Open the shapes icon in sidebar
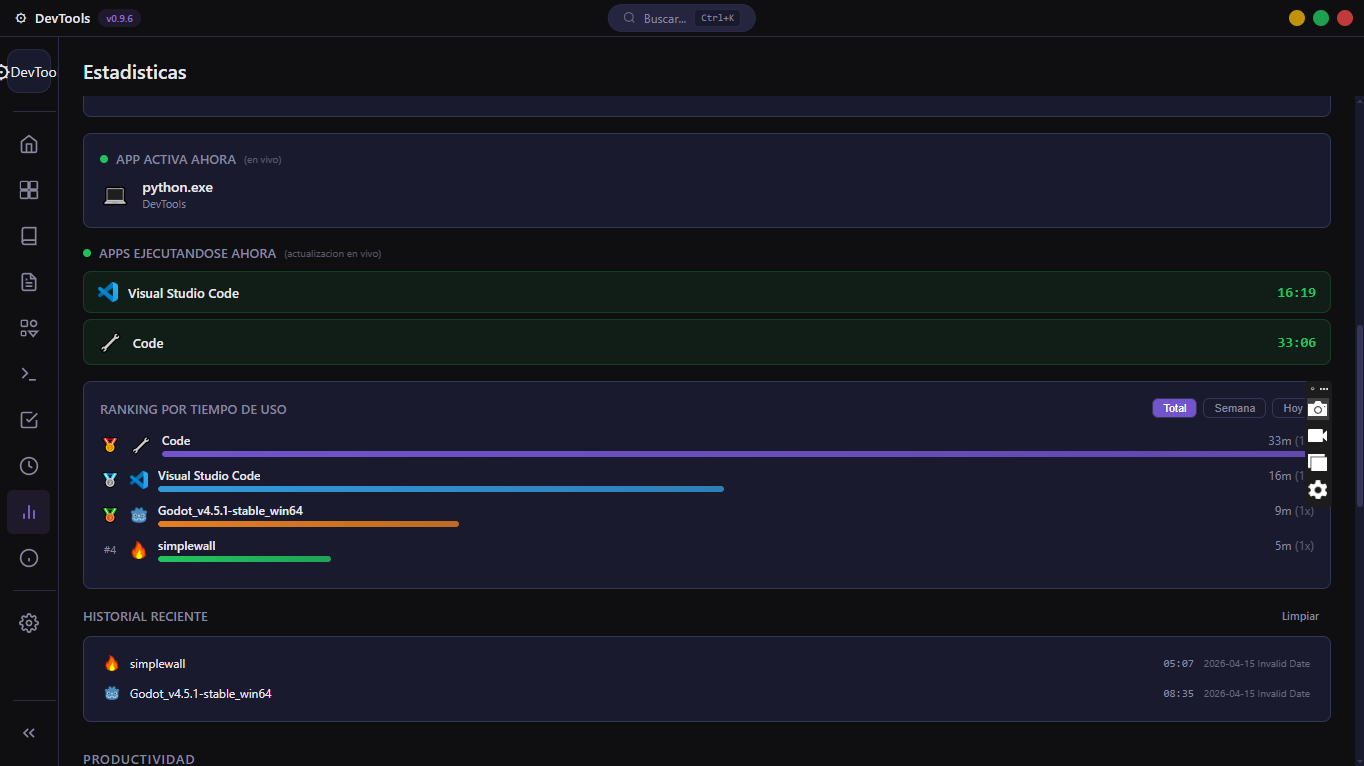Image resolution: width=1364 pixels, height=766 pixels. (x=29, y=328)
